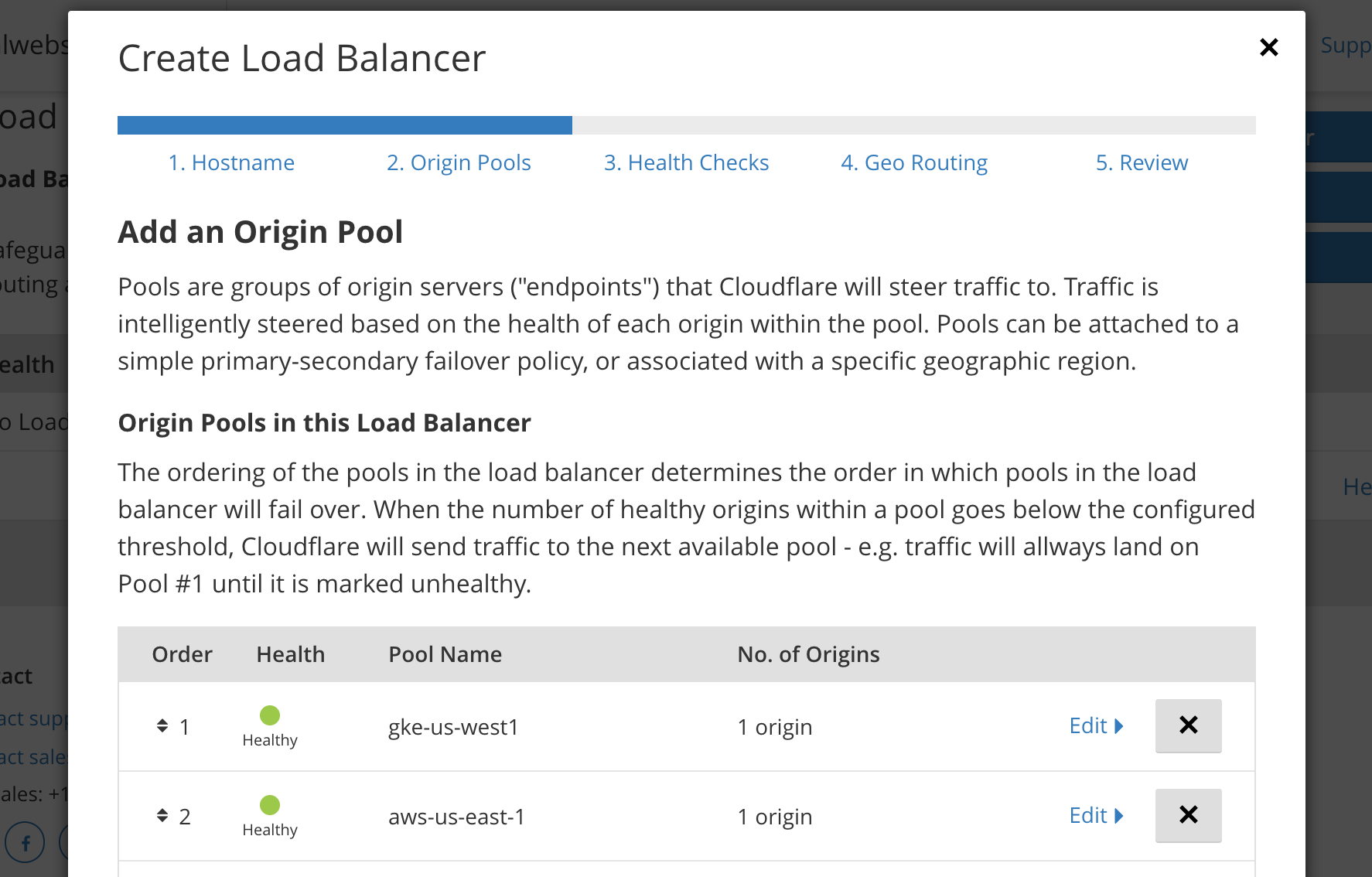
Task: Reorder pool aws-us-east-1 with sort arrows
Action: tap(162, 815)
